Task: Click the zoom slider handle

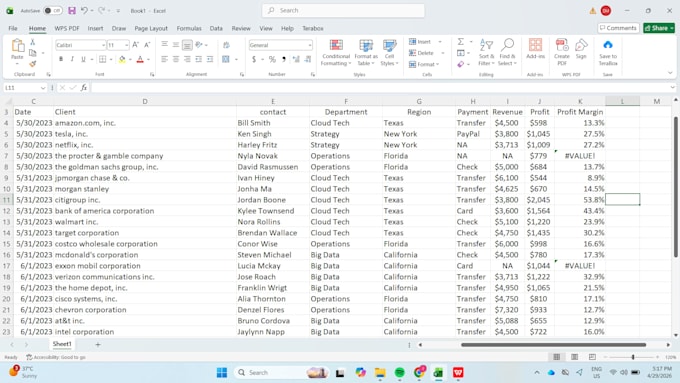Action: click(633, 357)
